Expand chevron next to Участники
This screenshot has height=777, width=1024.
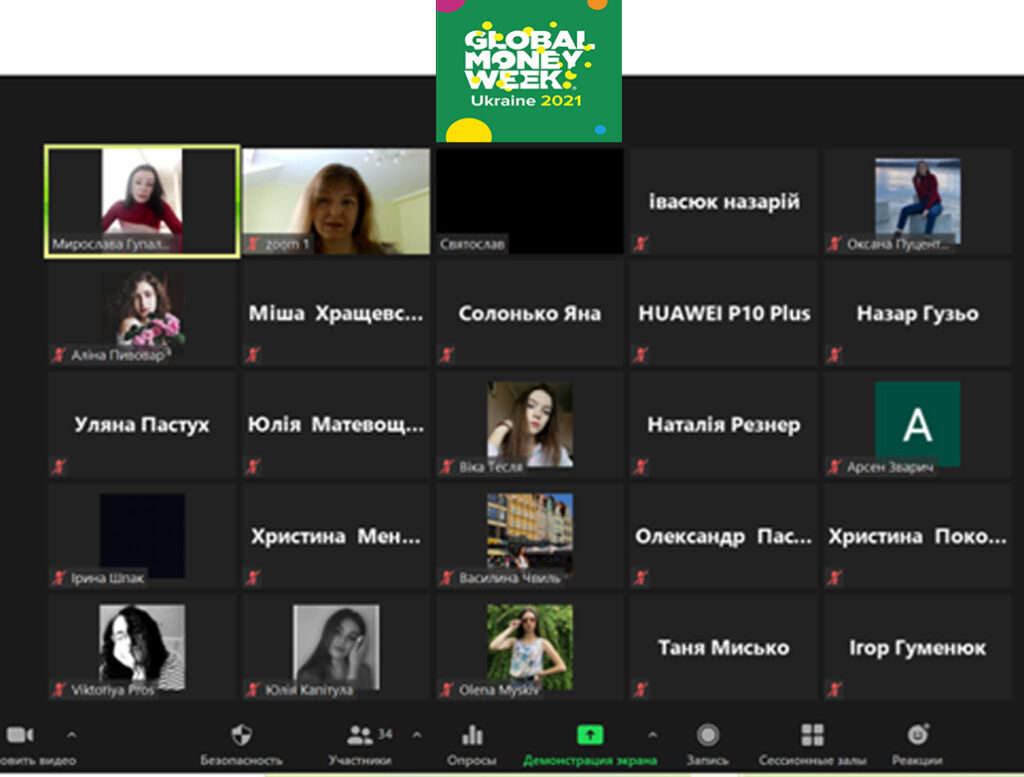(417, 735)
